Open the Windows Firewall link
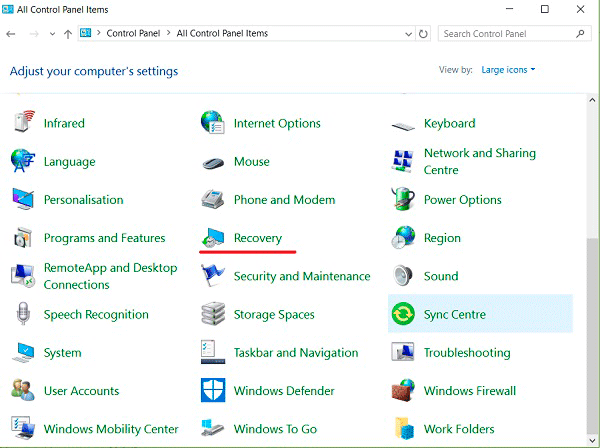 pos(470,391)
